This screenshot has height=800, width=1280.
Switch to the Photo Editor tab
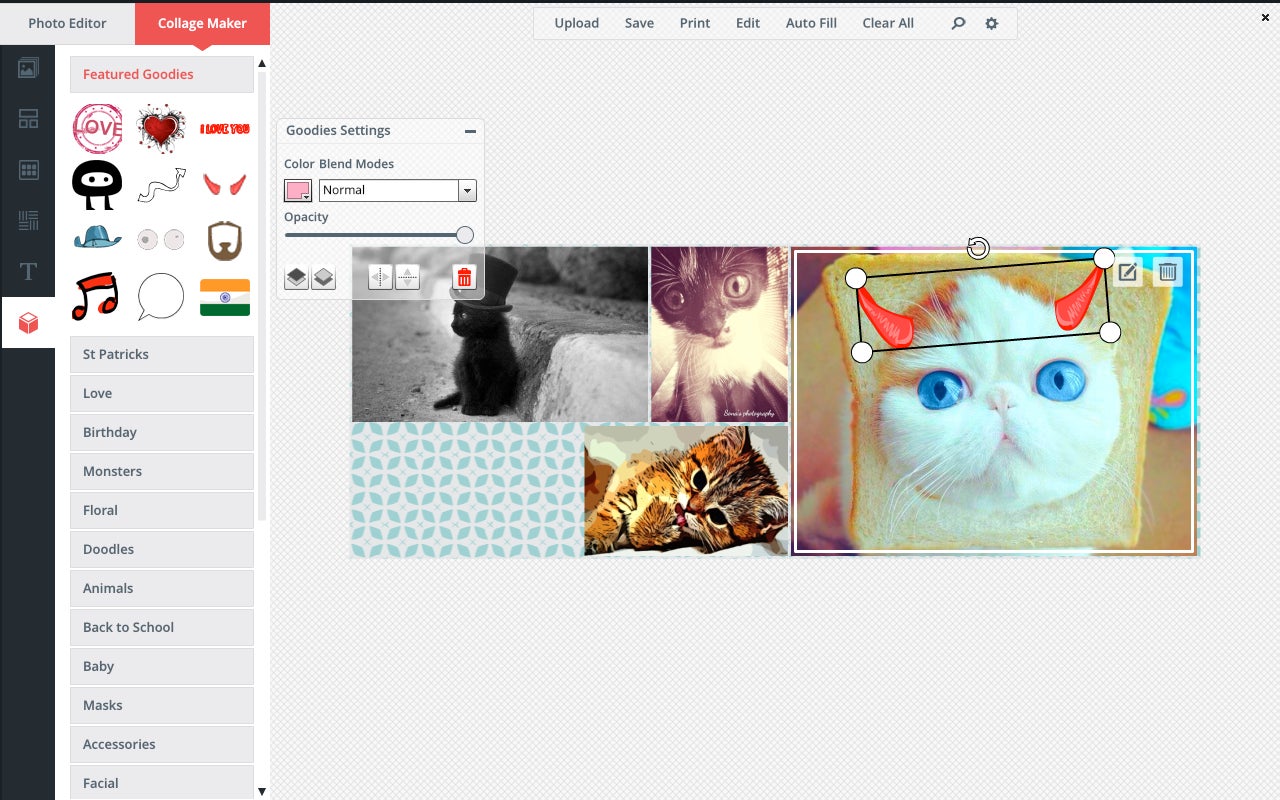66,22
